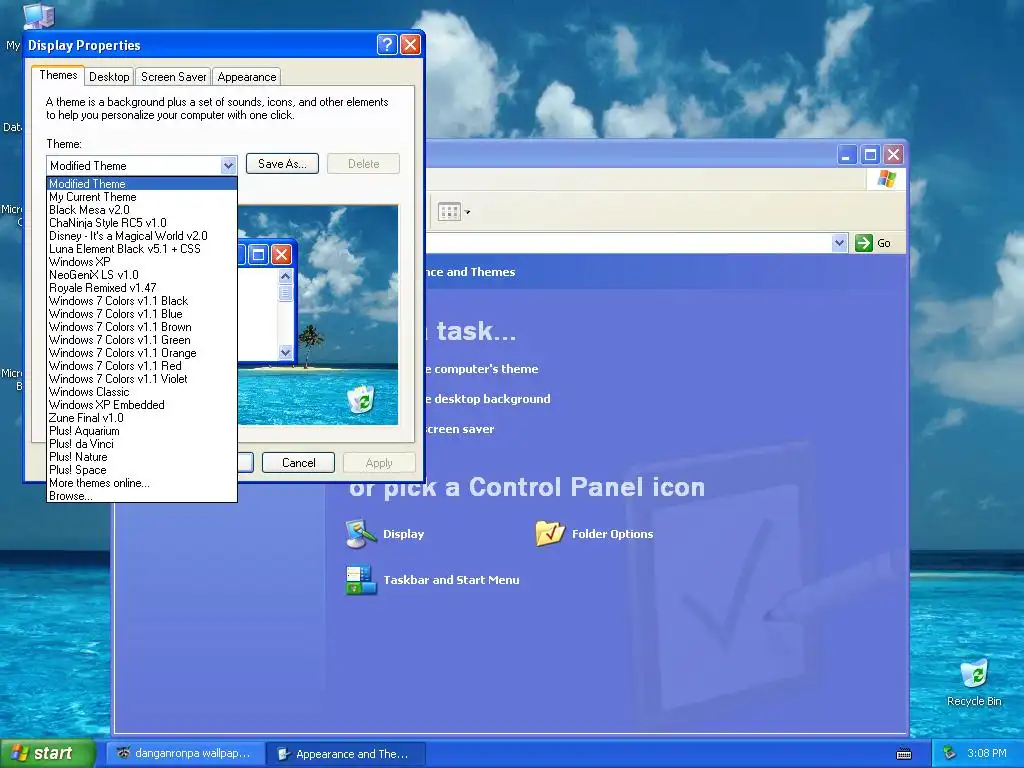Select Modified Theme in the list
Image resolution: width=1024 pixels, height=768 pixels.
142,184
